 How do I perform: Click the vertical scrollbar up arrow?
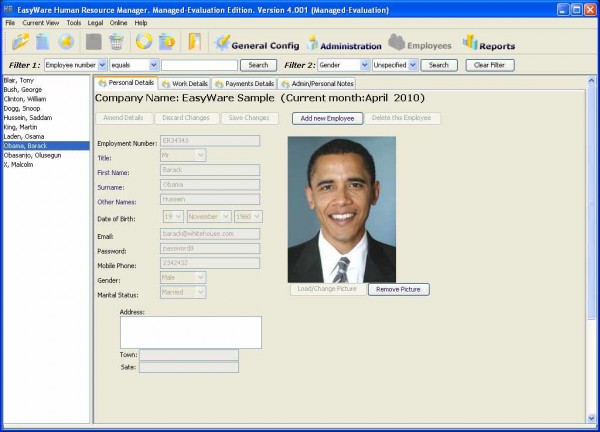(x=591, y=80)
